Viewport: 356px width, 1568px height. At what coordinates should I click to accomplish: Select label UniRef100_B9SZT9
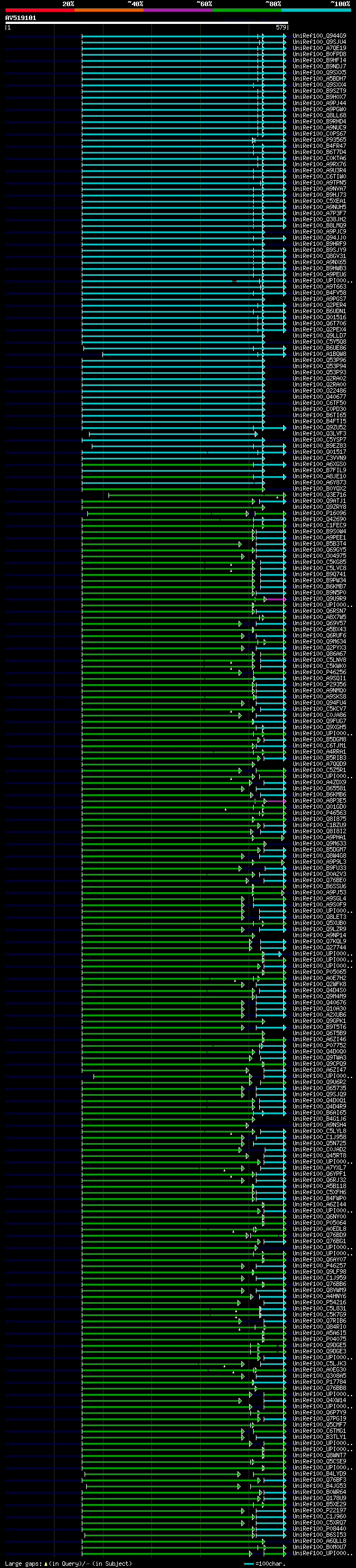point(319,91)
